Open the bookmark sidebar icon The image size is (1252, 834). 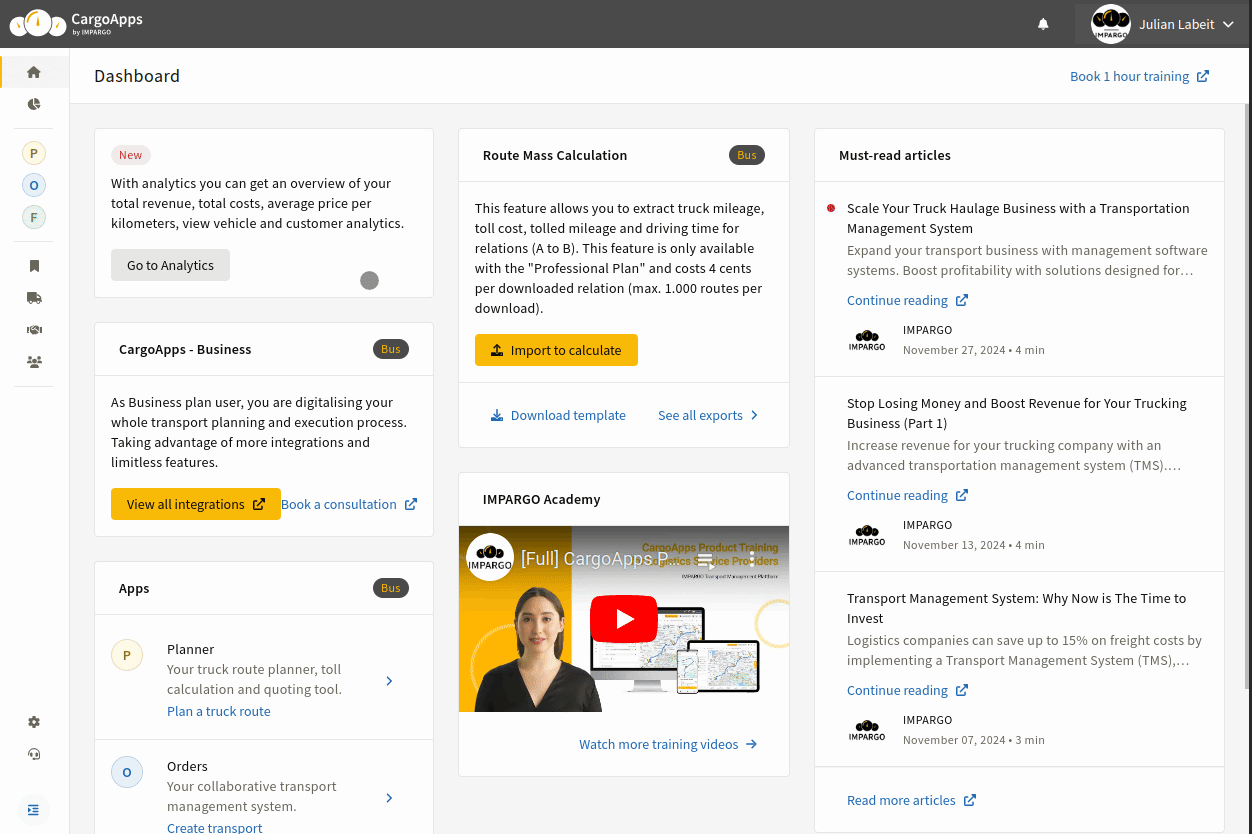34,266
